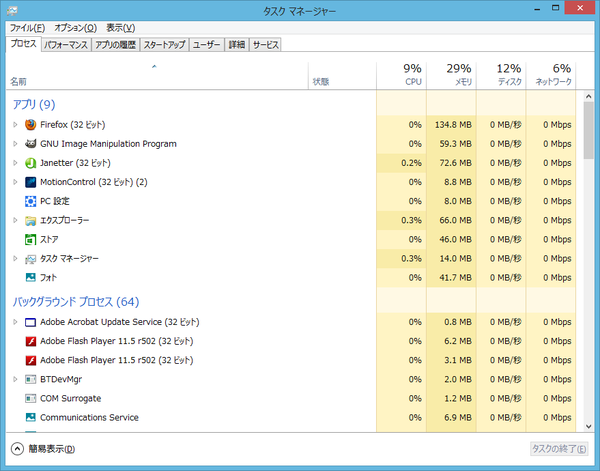Click GIMP memory value 59.3 MB
Viewport: 600px width, 471px height.
point(455,144)
